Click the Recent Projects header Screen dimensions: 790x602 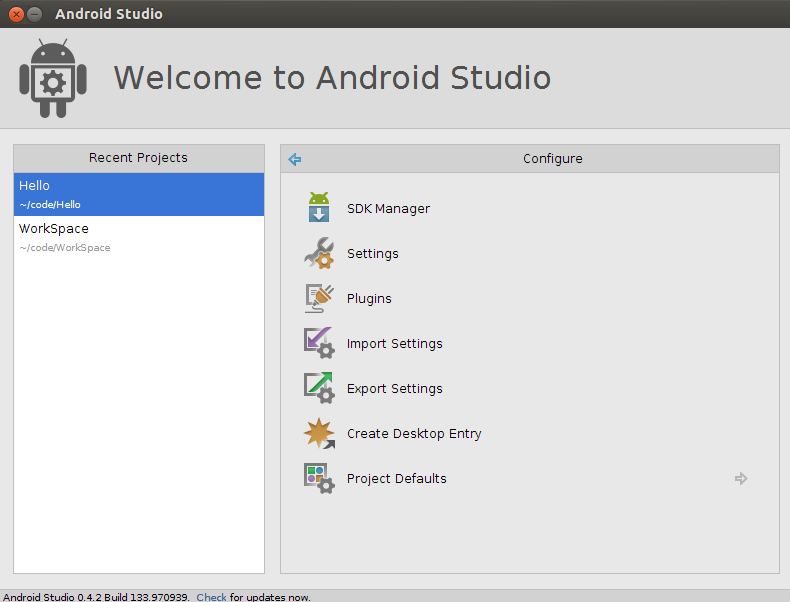(139, 158)
